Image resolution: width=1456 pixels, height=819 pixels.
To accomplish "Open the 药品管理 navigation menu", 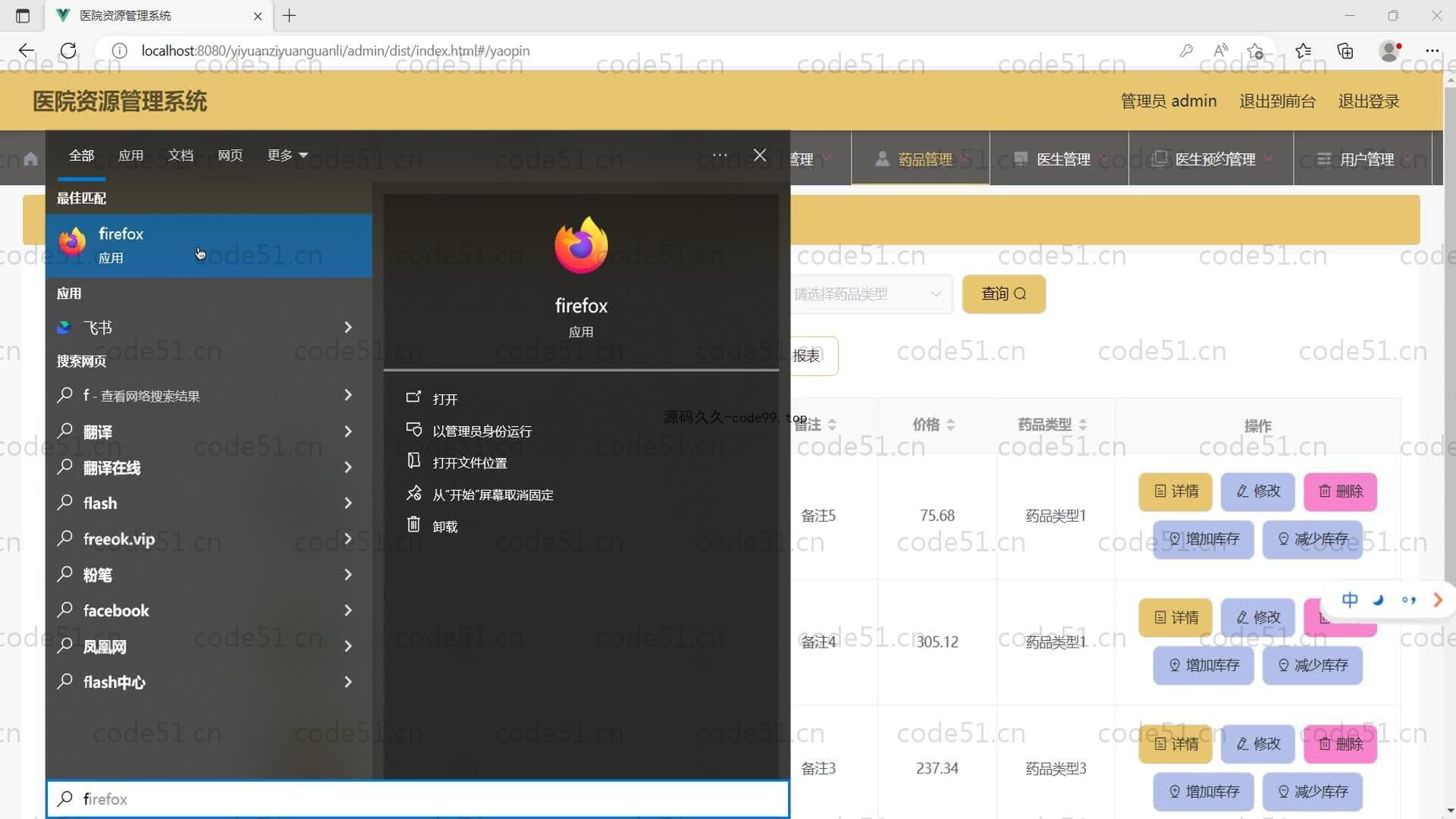I will [x=921, y=158].
